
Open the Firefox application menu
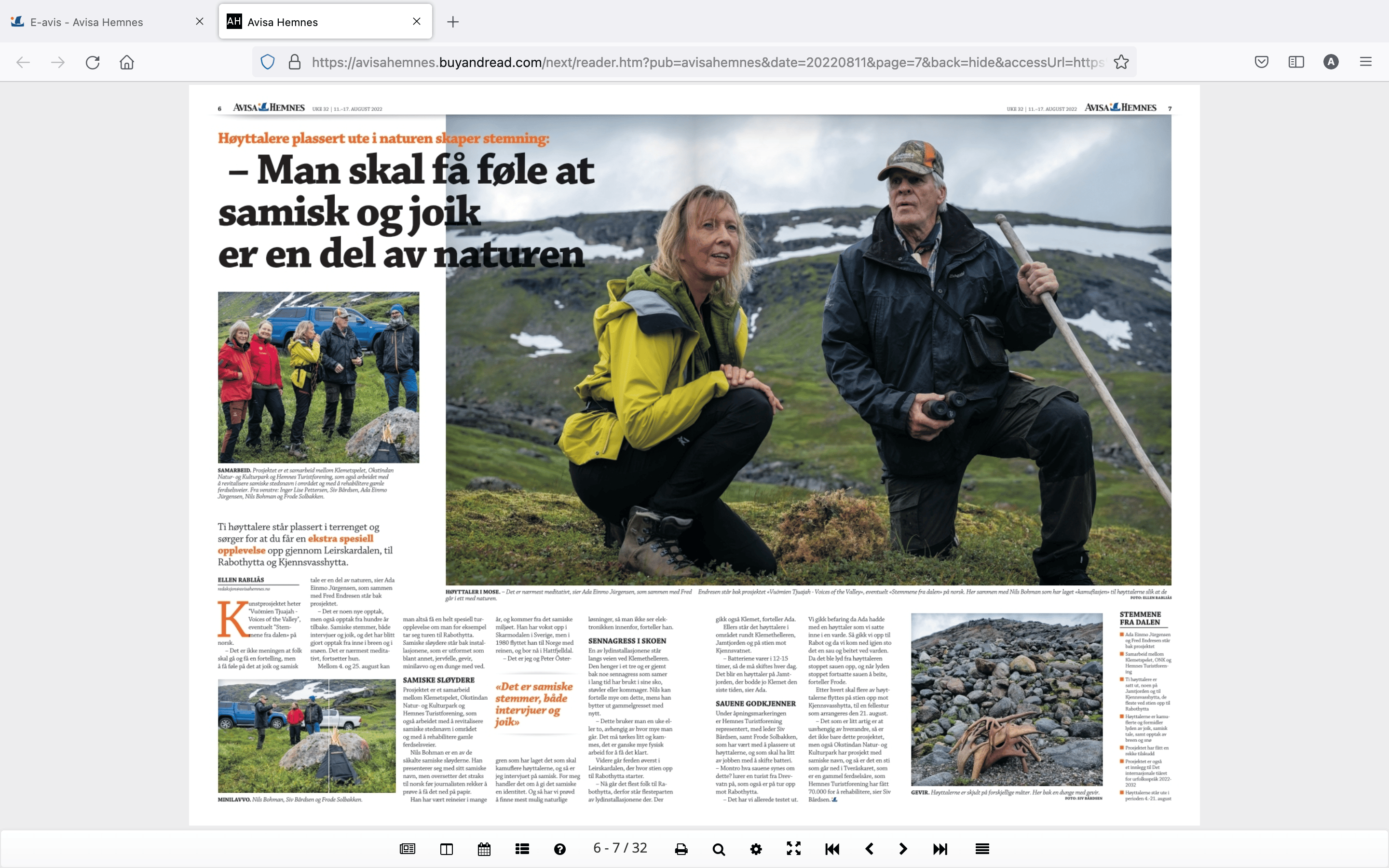1365,62
